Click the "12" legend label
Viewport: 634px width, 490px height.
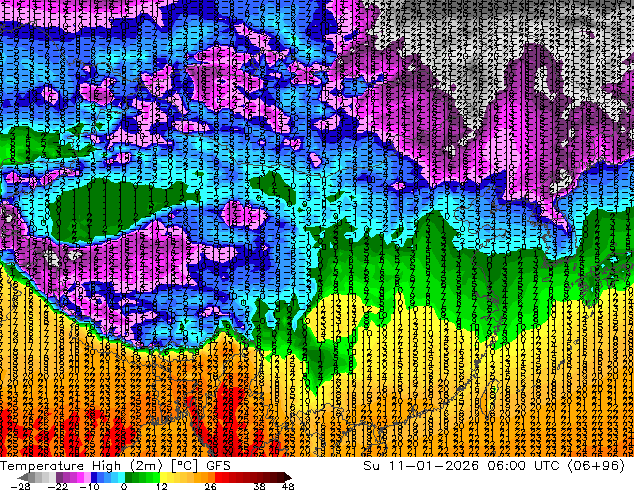pyautogui.click(x=162, y=486)
